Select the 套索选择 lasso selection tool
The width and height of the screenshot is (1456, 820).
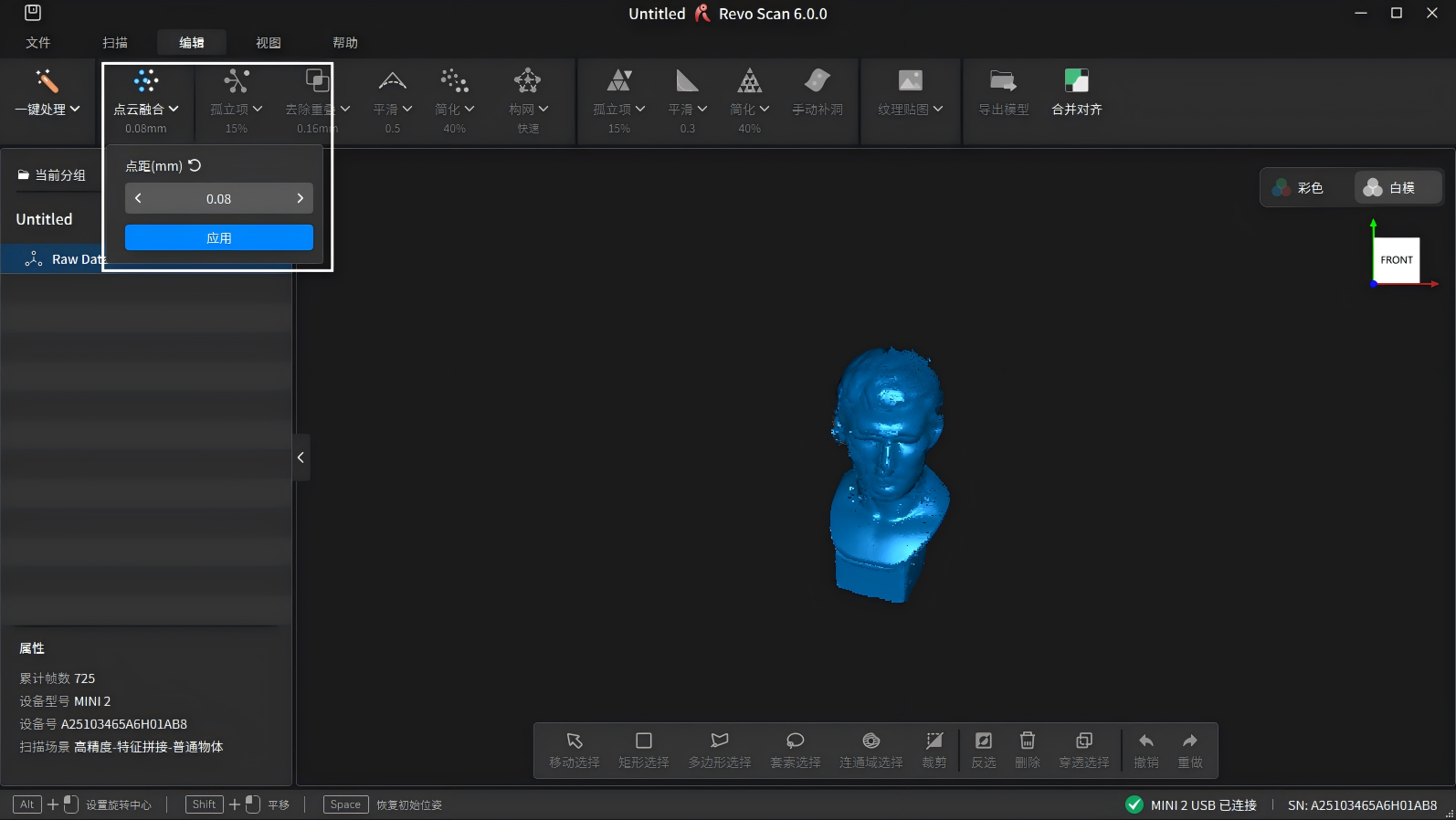(795, 749)
